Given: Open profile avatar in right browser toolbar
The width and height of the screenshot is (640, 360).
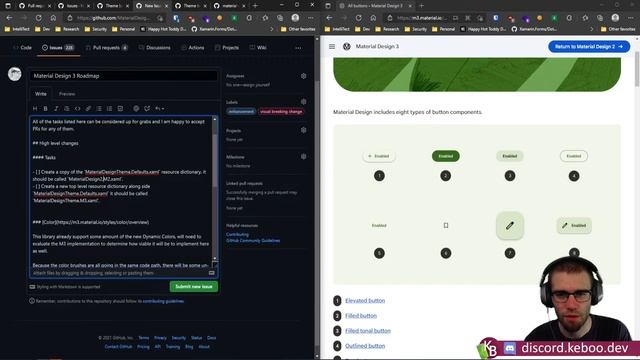Looking at the screenshot, I should (615, 18).
